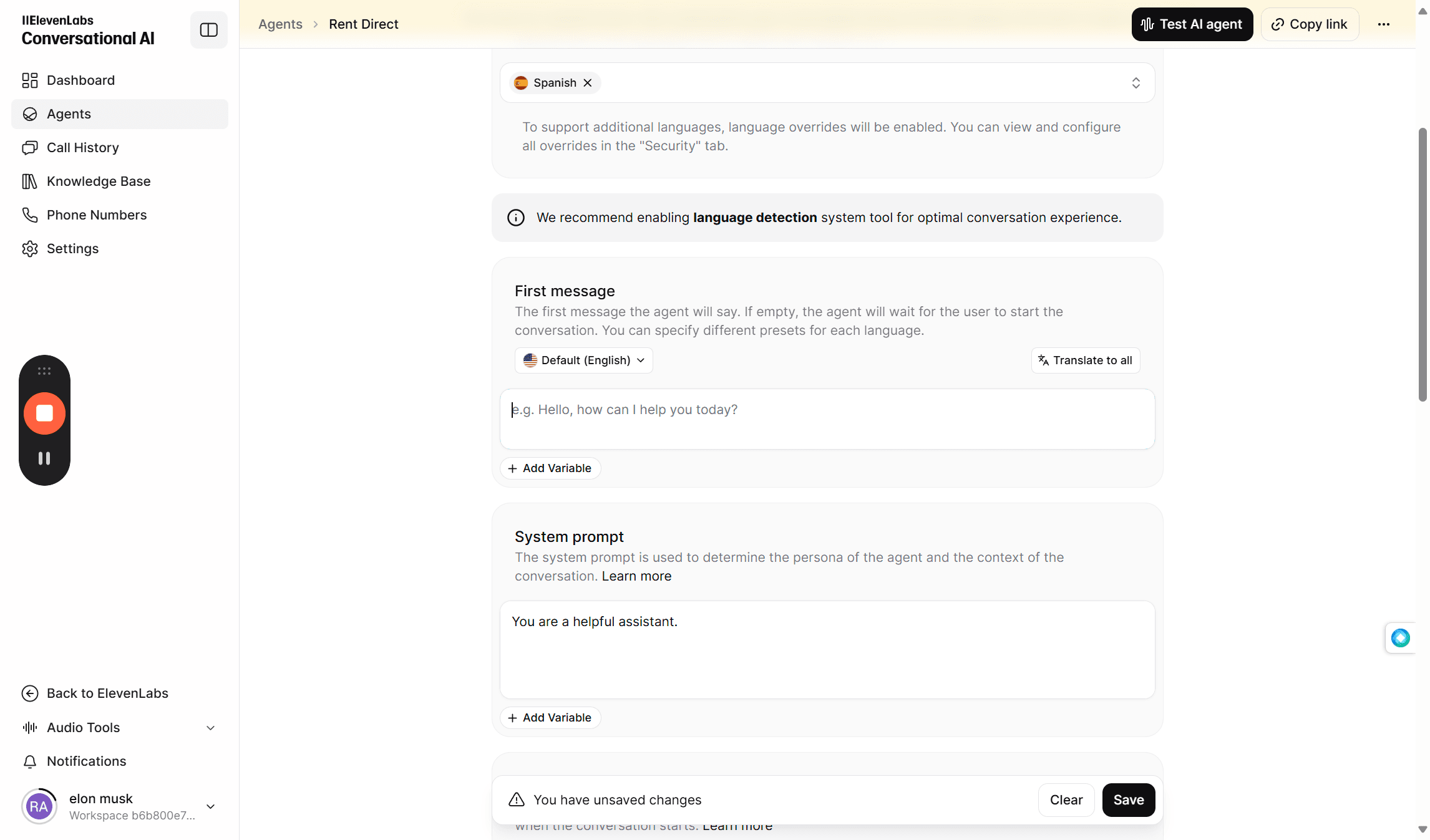Click the Test AI agent button

point(1192,24)
